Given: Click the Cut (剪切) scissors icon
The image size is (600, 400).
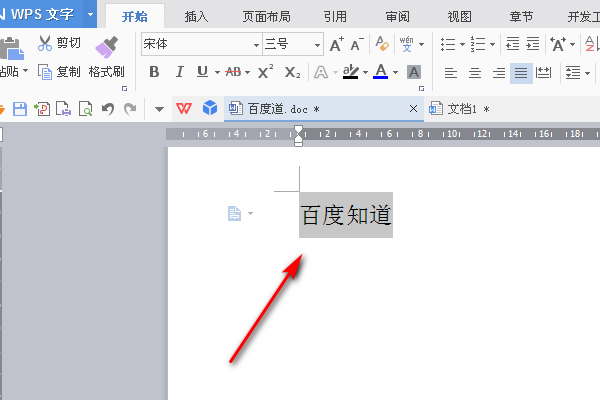Looking at the screenshot, I should pyautogui.click(x=45, y=43).
